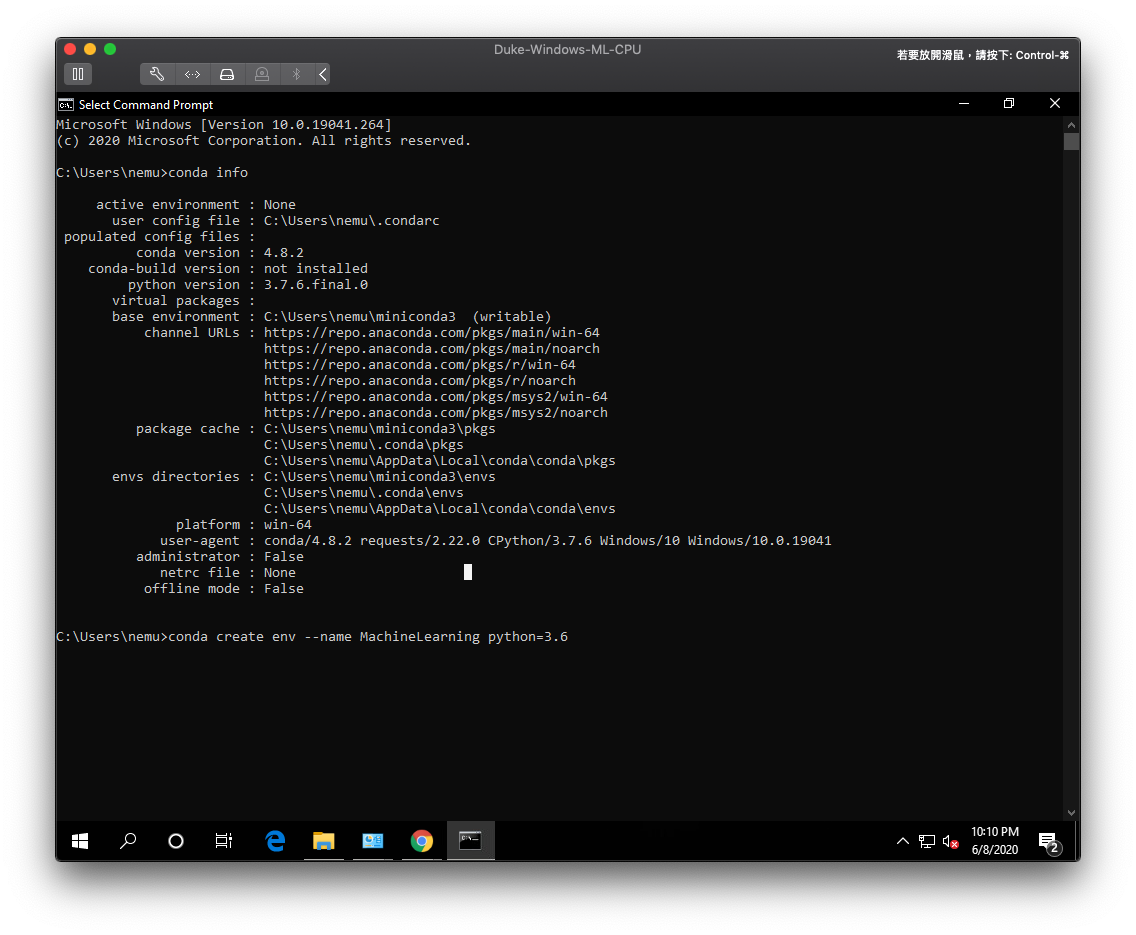Pause the remote session with the pause button
Image resolution: width=1136 pixels, height=935 pixels.
point(78,74)
